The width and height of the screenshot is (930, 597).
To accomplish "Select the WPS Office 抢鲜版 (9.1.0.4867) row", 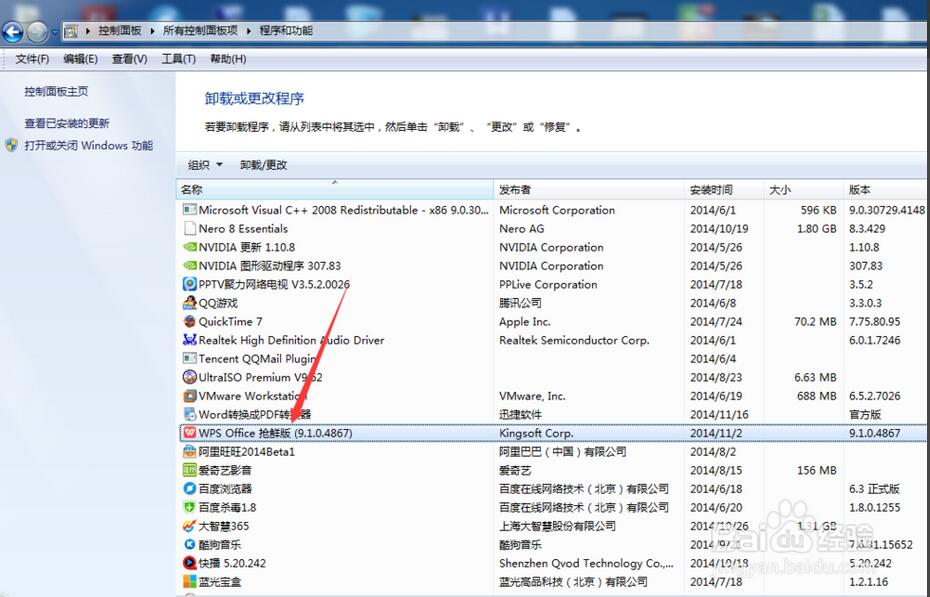I will click(553, 433).
